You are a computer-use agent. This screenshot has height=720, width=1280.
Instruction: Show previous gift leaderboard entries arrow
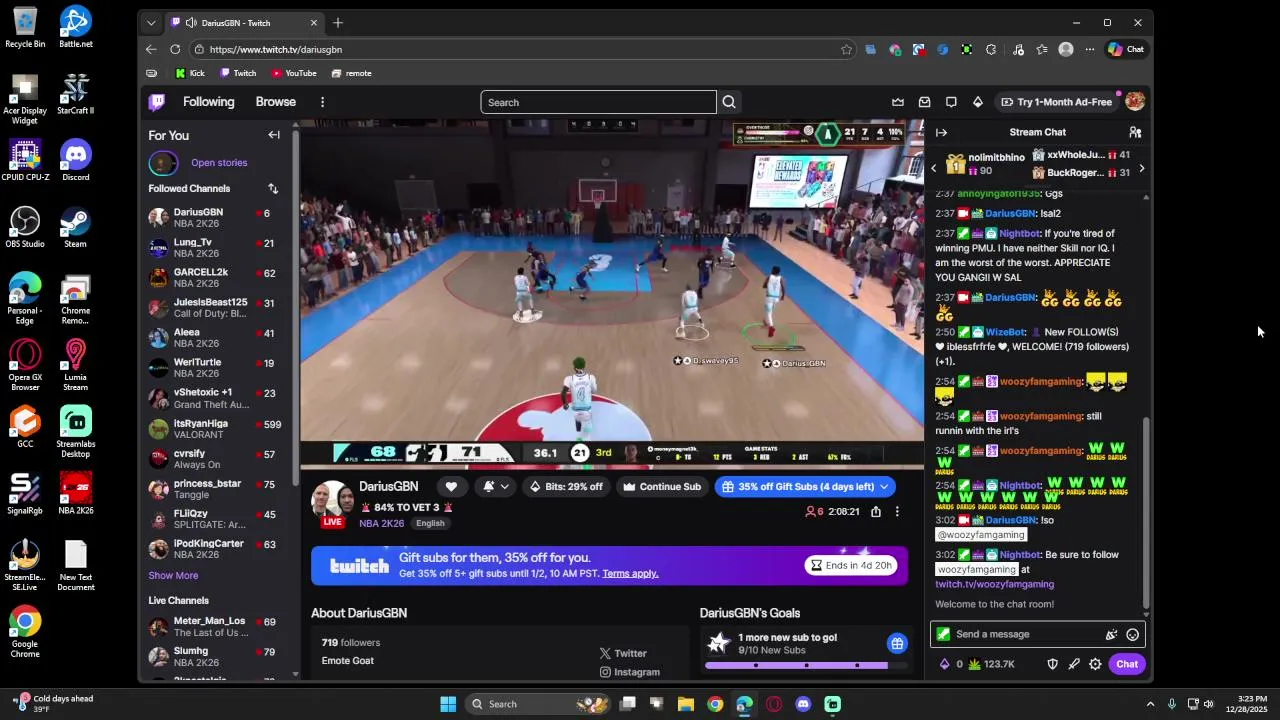point(934,169)
